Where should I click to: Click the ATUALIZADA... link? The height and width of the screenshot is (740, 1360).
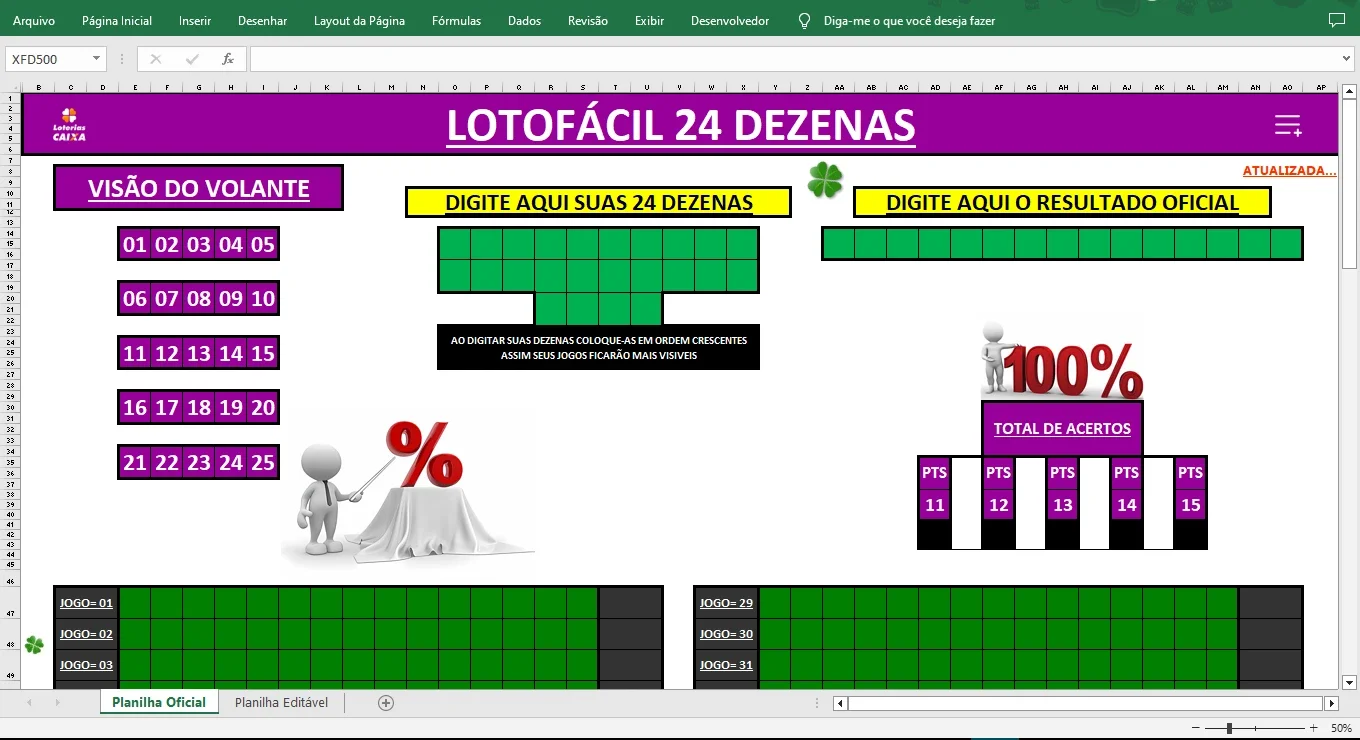click(1289, 171)
